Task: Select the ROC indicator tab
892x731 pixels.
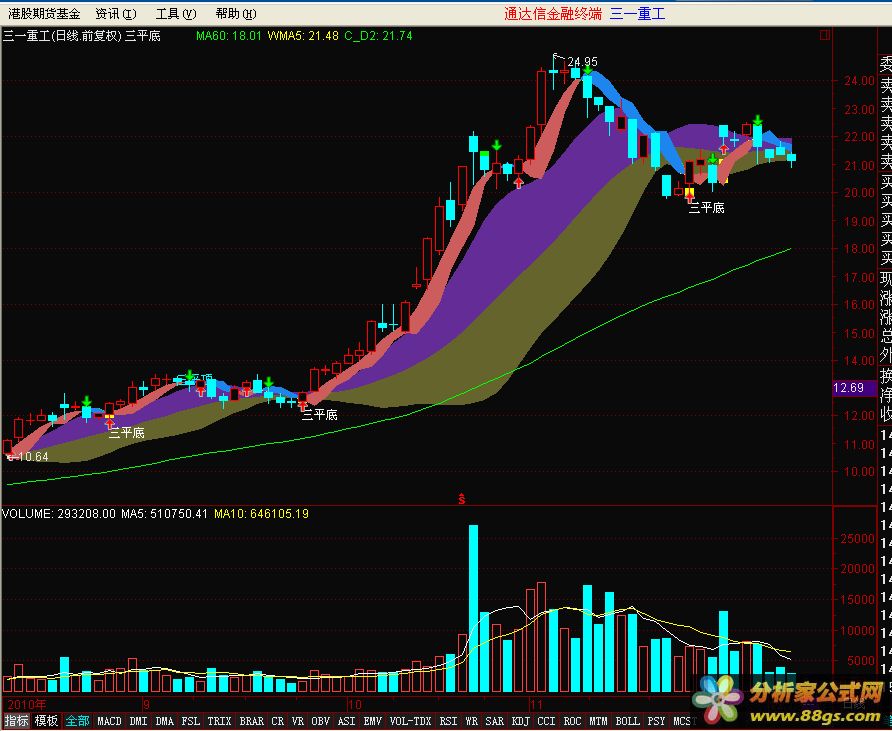Action: click(572, 721)
